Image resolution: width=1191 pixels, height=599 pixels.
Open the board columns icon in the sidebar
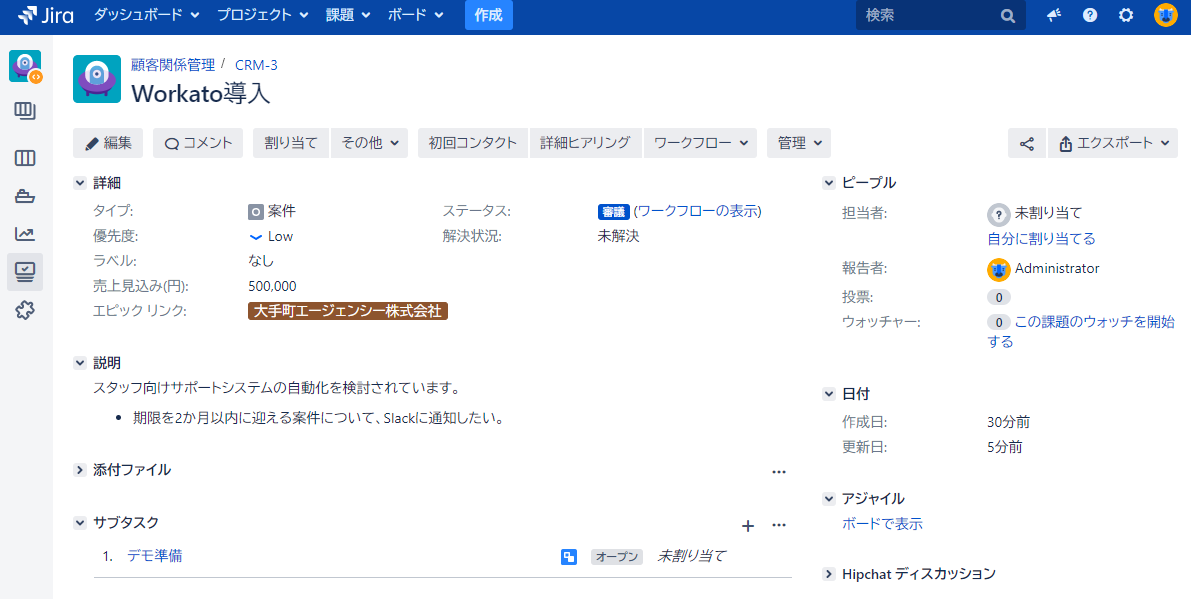click(25, 158)
